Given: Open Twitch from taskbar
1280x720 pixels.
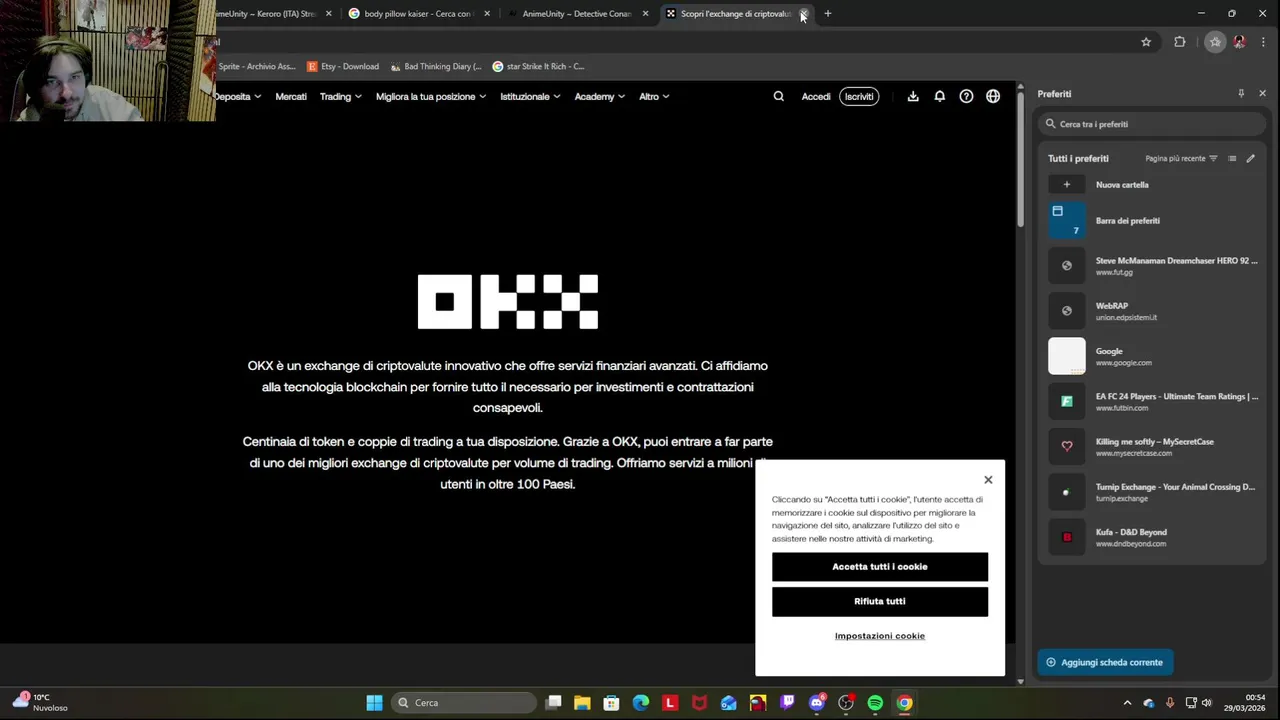Looking at the screenshot, I should (x=787, y=703).
